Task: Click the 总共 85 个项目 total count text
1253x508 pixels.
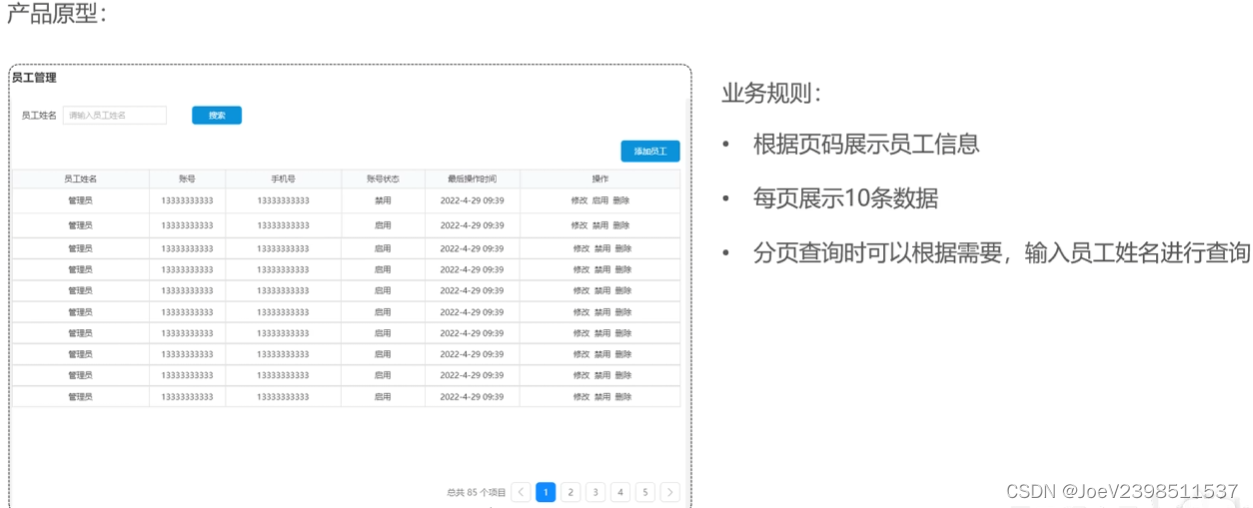Action: (x=476, y=492)
